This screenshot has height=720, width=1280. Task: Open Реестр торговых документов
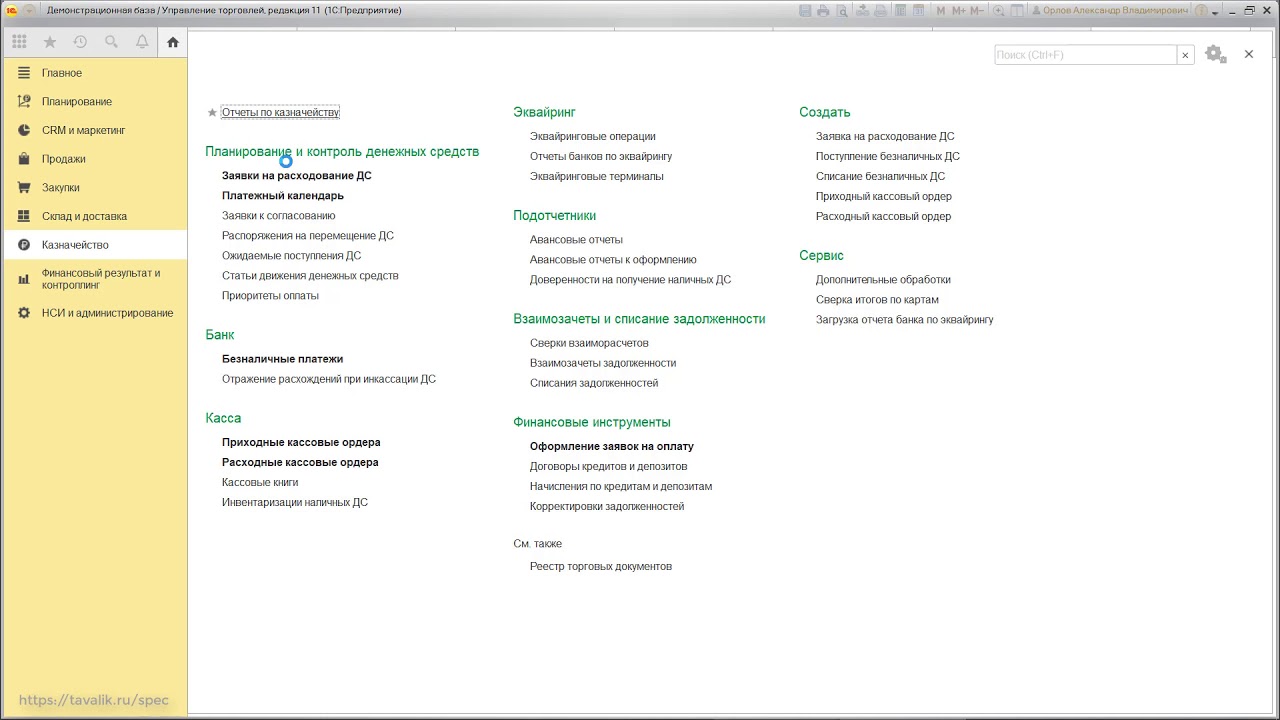pyautogui.click(x=600, y=566)
